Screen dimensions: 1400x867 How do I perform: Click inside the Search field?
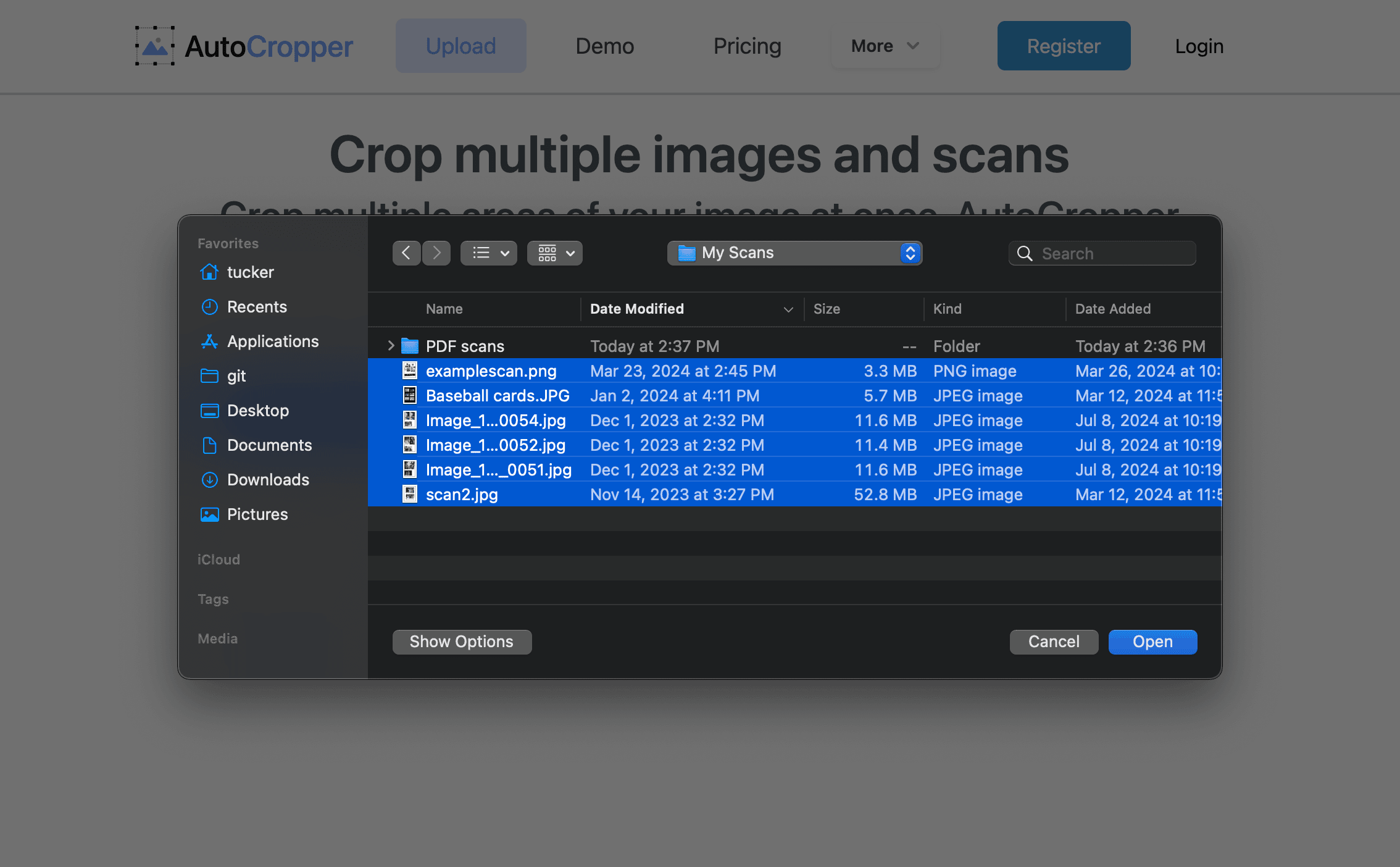click(1102, 253)
